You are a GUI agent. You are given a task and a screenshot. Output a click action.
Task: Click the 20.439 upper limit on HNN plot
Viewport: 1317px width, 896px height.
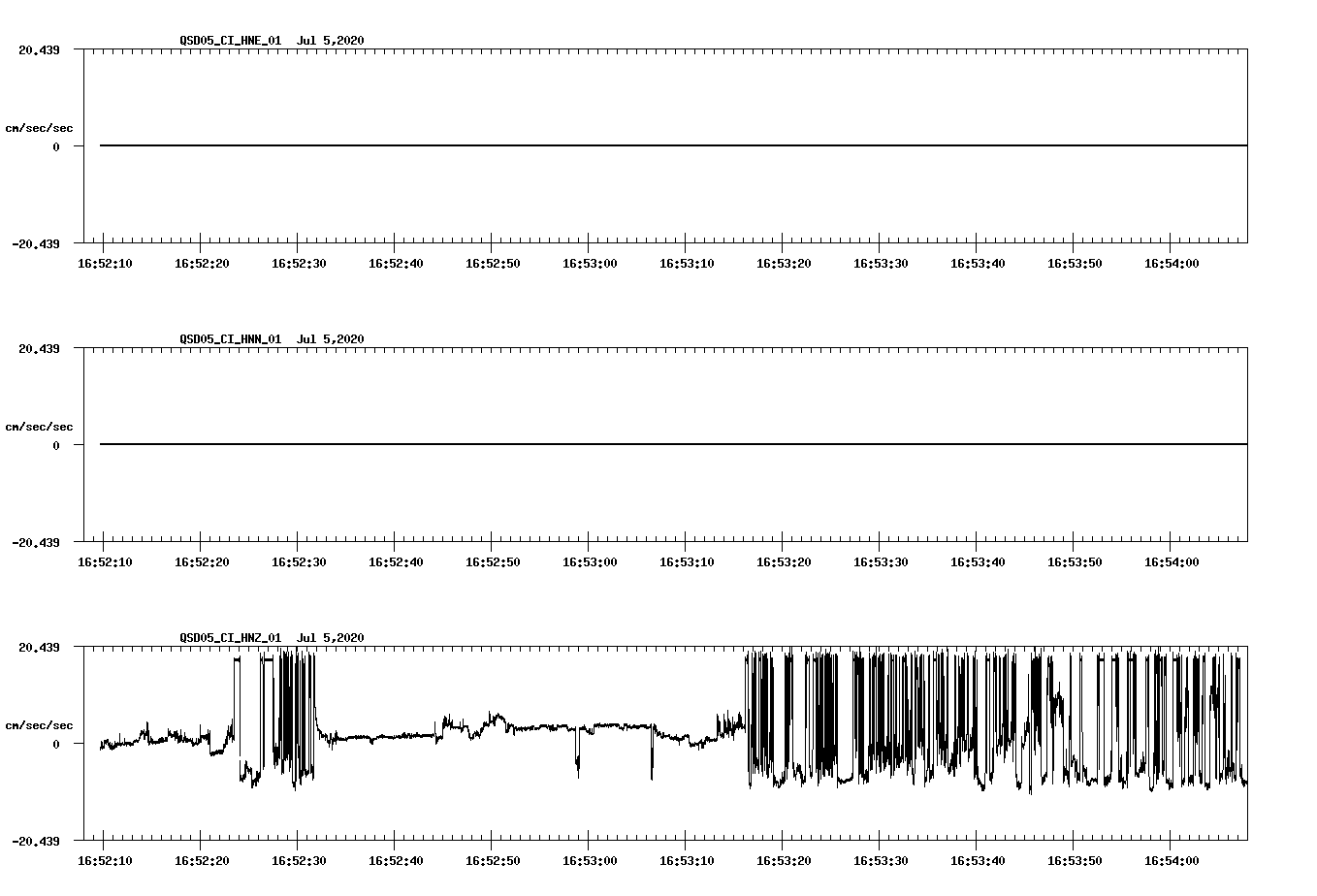(39, 348)
